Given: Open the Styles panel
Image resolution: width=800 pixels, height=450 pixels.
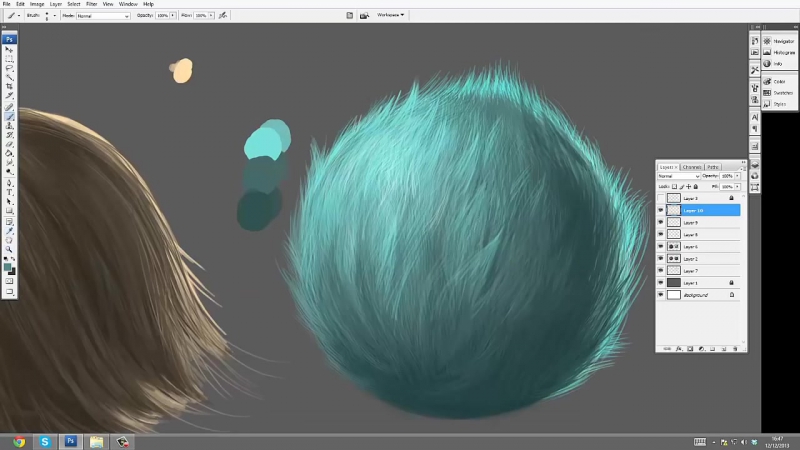Looking at the screenshot, I should (778, 103).
